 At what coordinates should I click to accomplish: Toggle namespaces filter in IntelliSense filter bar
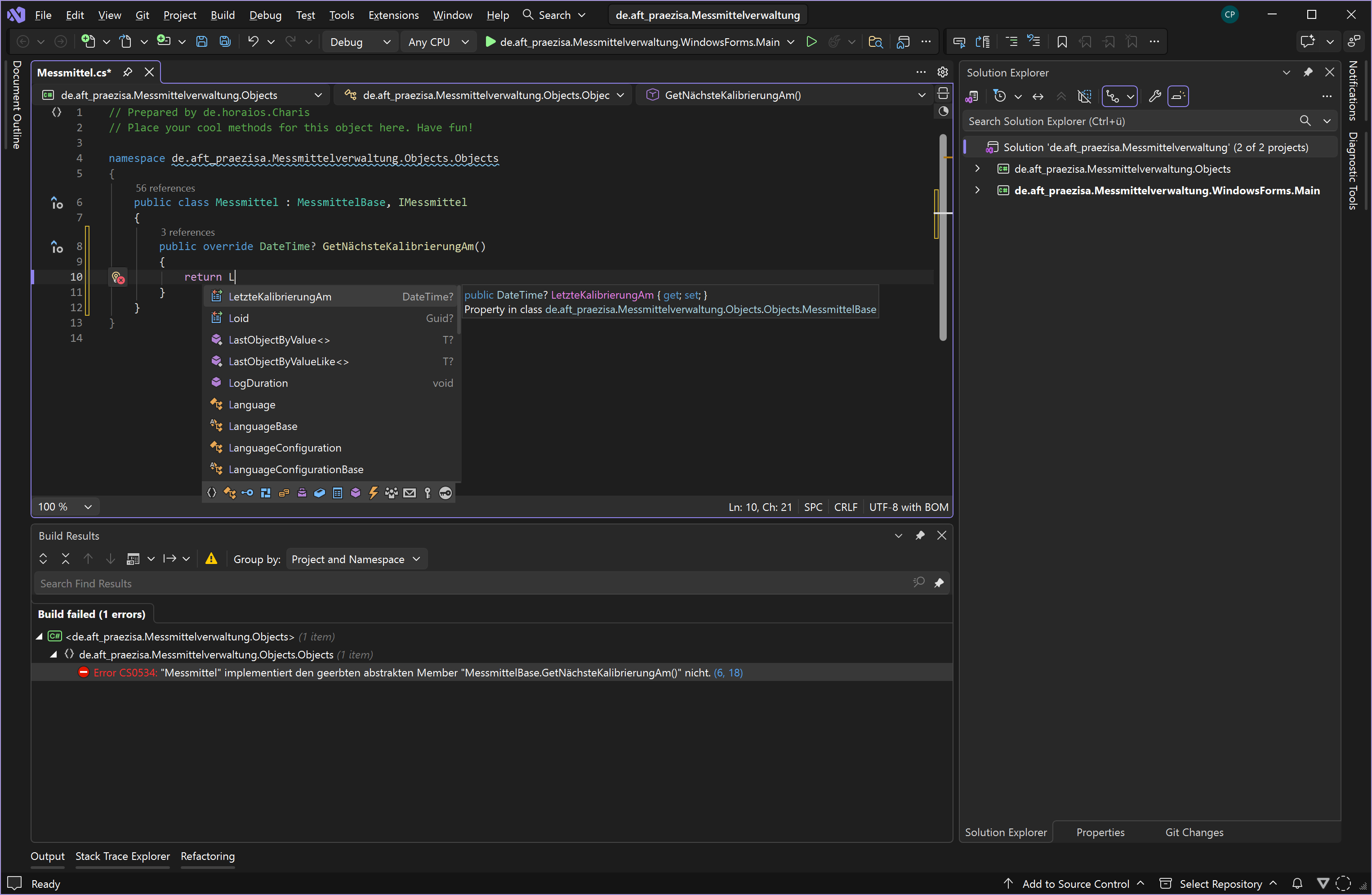pos(212,493)
